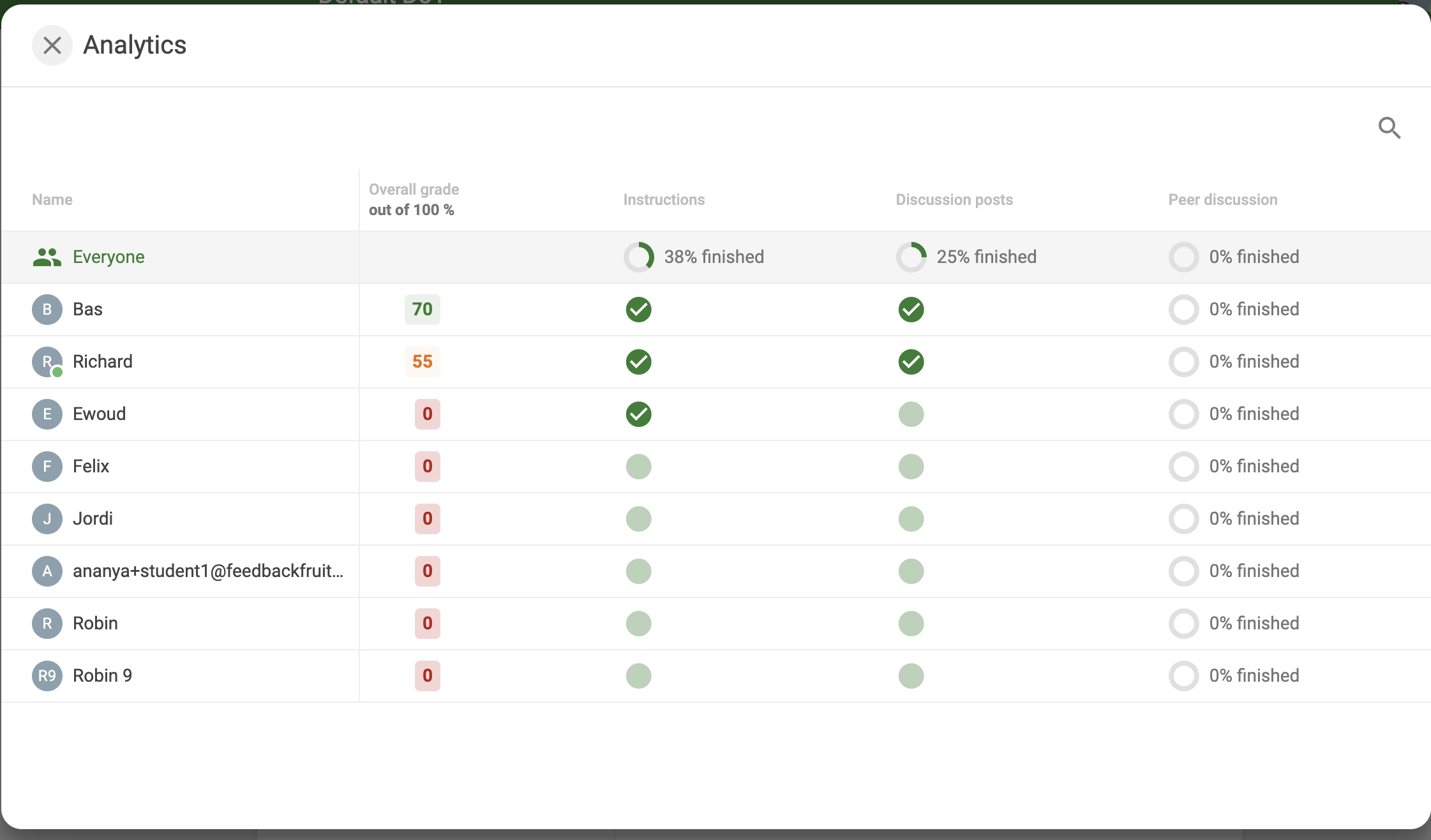Select student name Robin 9
The image size is (1431, 840).
(x=102, y=676)
